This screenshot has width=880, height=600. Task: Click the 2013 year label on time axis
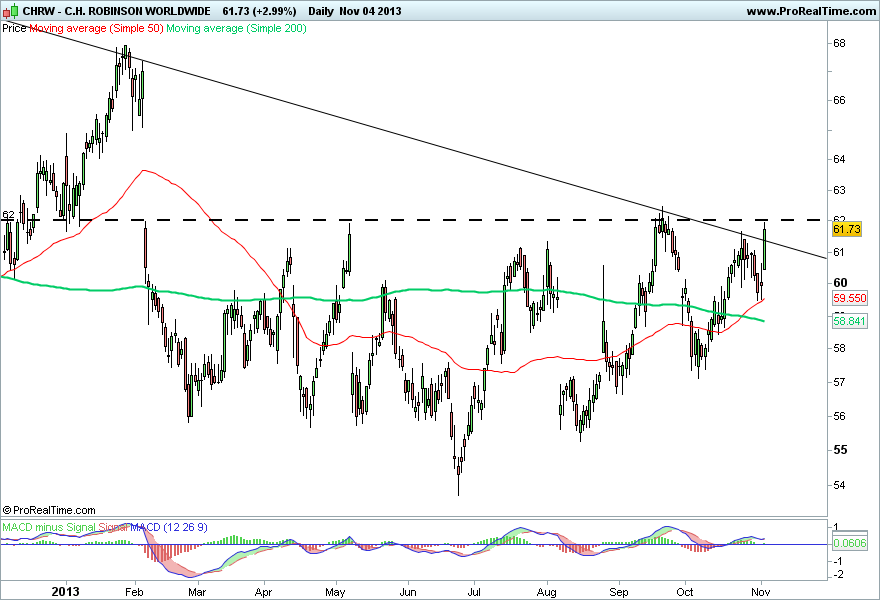tap(66, 592)
